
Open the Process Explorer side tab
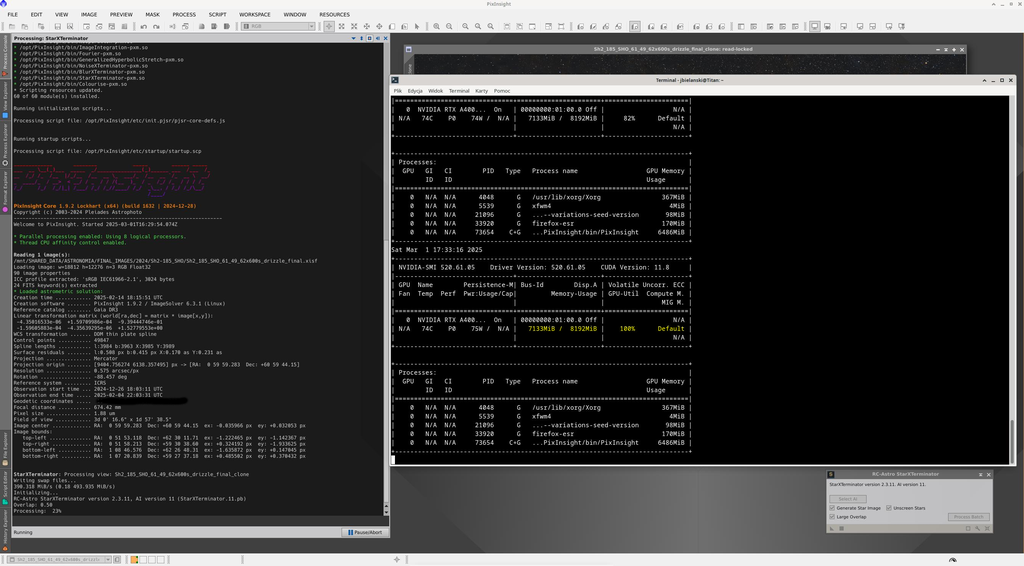pyautogui.click(x=5, y=144)
